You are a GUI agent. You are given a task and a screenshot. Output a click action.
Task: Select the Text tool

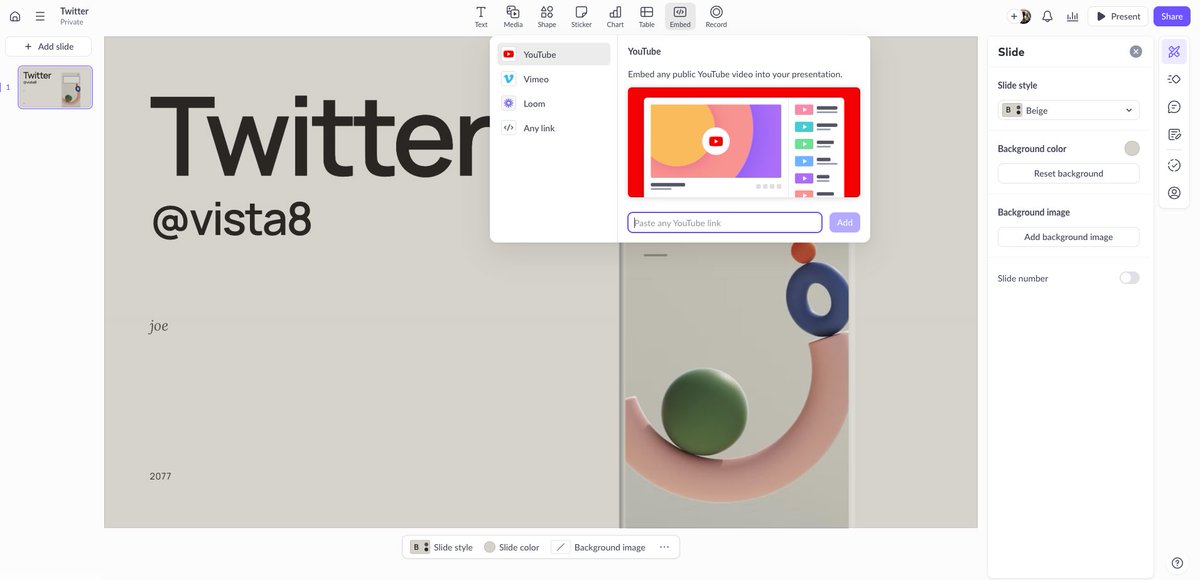point(481,16)
